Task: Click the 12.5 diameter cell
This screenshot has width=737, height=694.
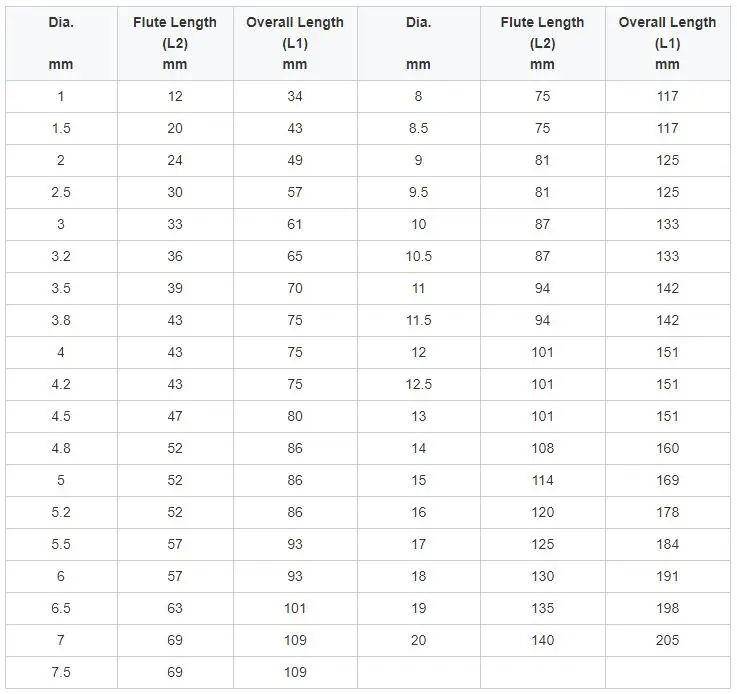Action: (x=418, y=384)
